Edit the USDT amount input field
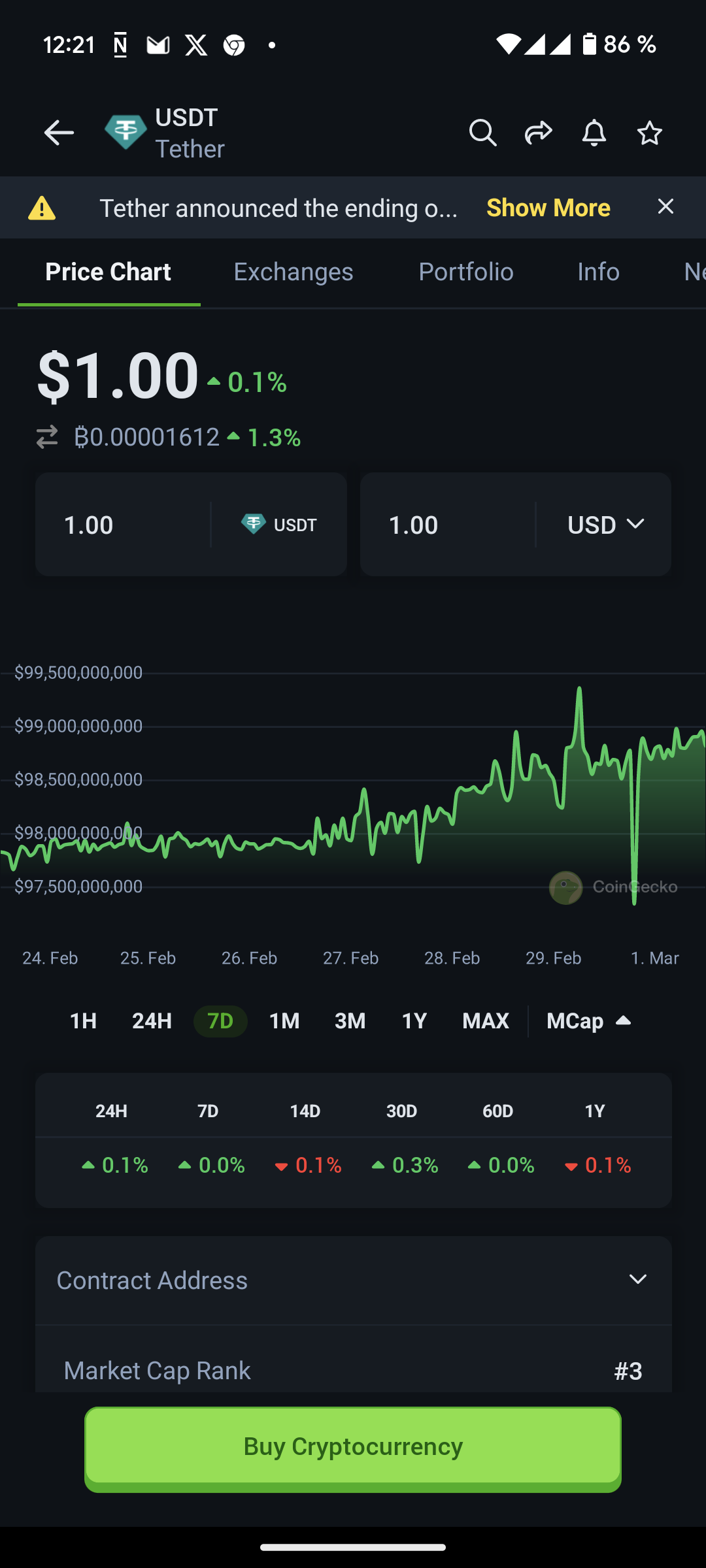Viewport: 706px width, 1568px height. coord(131,525)
